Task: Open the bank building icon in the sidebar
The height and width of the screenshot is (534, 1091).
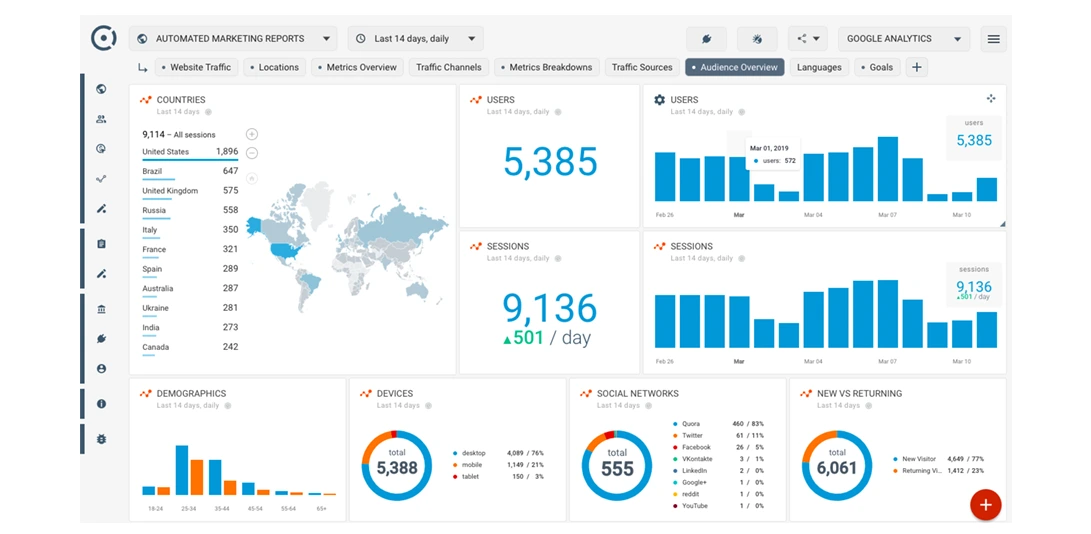Action: click(101, 309)
